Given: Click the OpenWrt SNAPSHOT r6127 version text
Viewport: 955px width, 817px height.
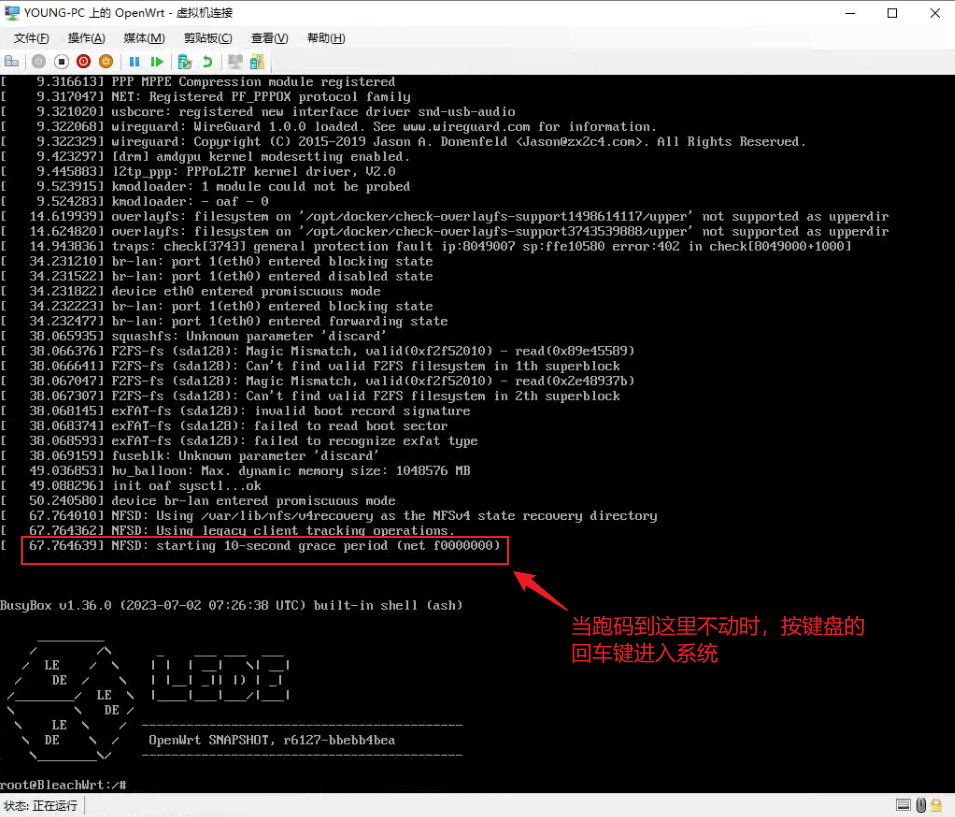Looking at the screenshot, I should [272, 740].
